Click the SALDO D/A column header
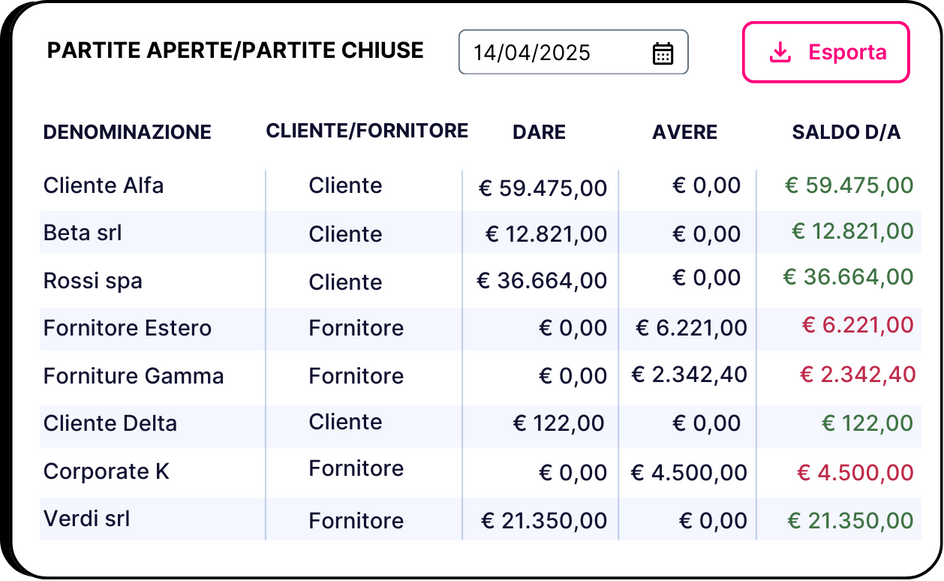 coord(846,132)
